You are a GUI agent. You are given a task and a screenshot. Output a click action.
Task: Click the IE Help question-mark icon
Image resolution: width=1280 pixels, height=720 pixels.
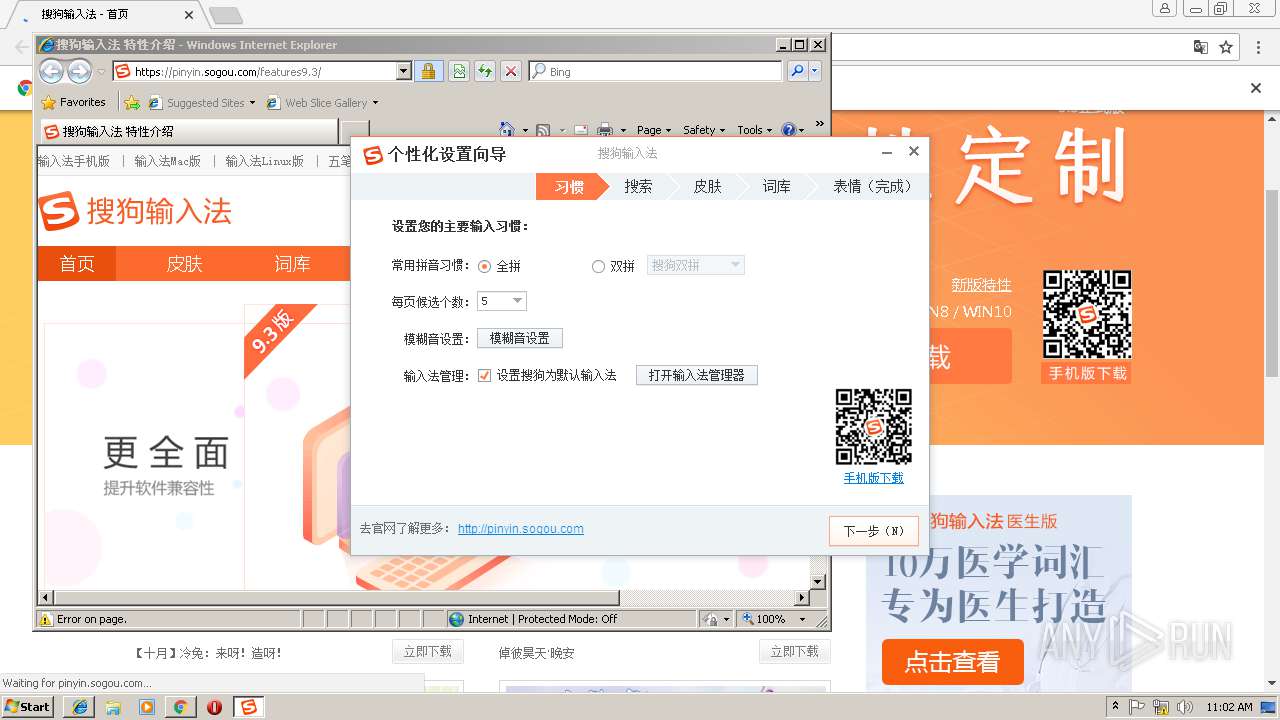coord(788,130)
